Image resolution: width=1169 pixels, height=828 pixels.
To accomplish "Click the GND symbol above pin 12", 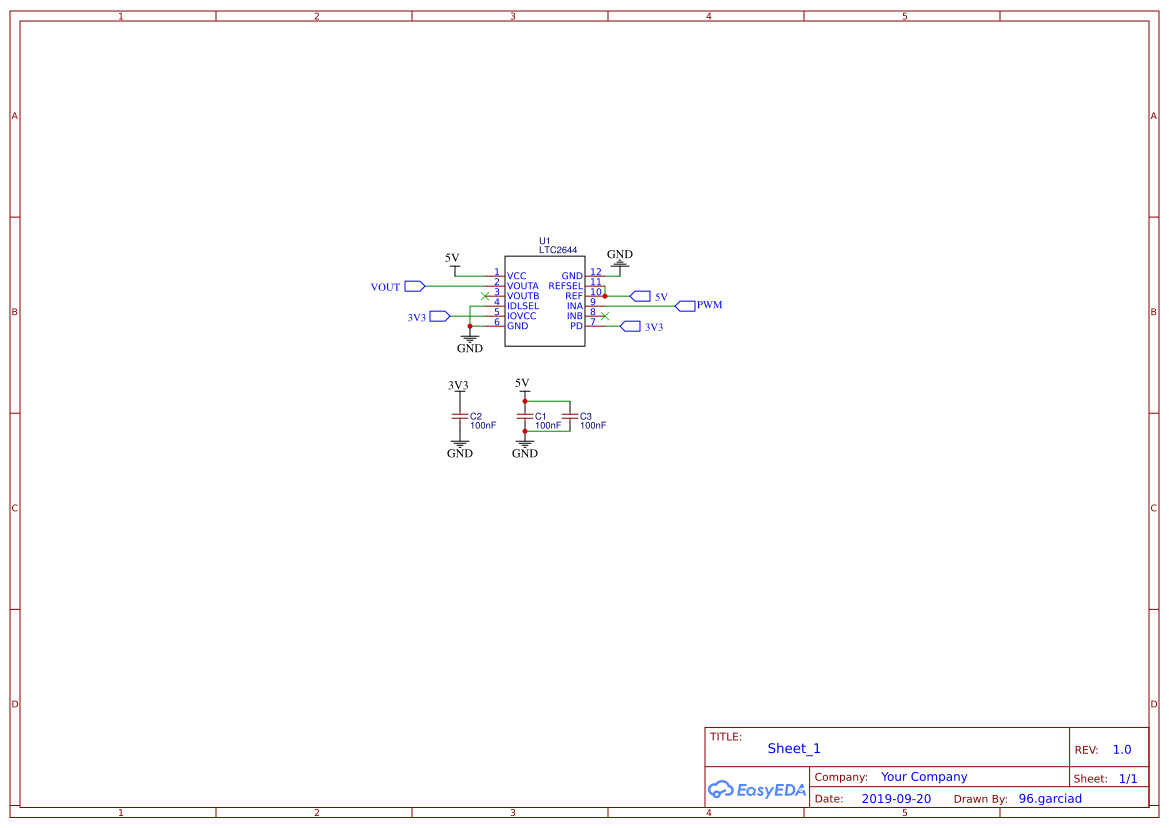I will pos(620,263).
